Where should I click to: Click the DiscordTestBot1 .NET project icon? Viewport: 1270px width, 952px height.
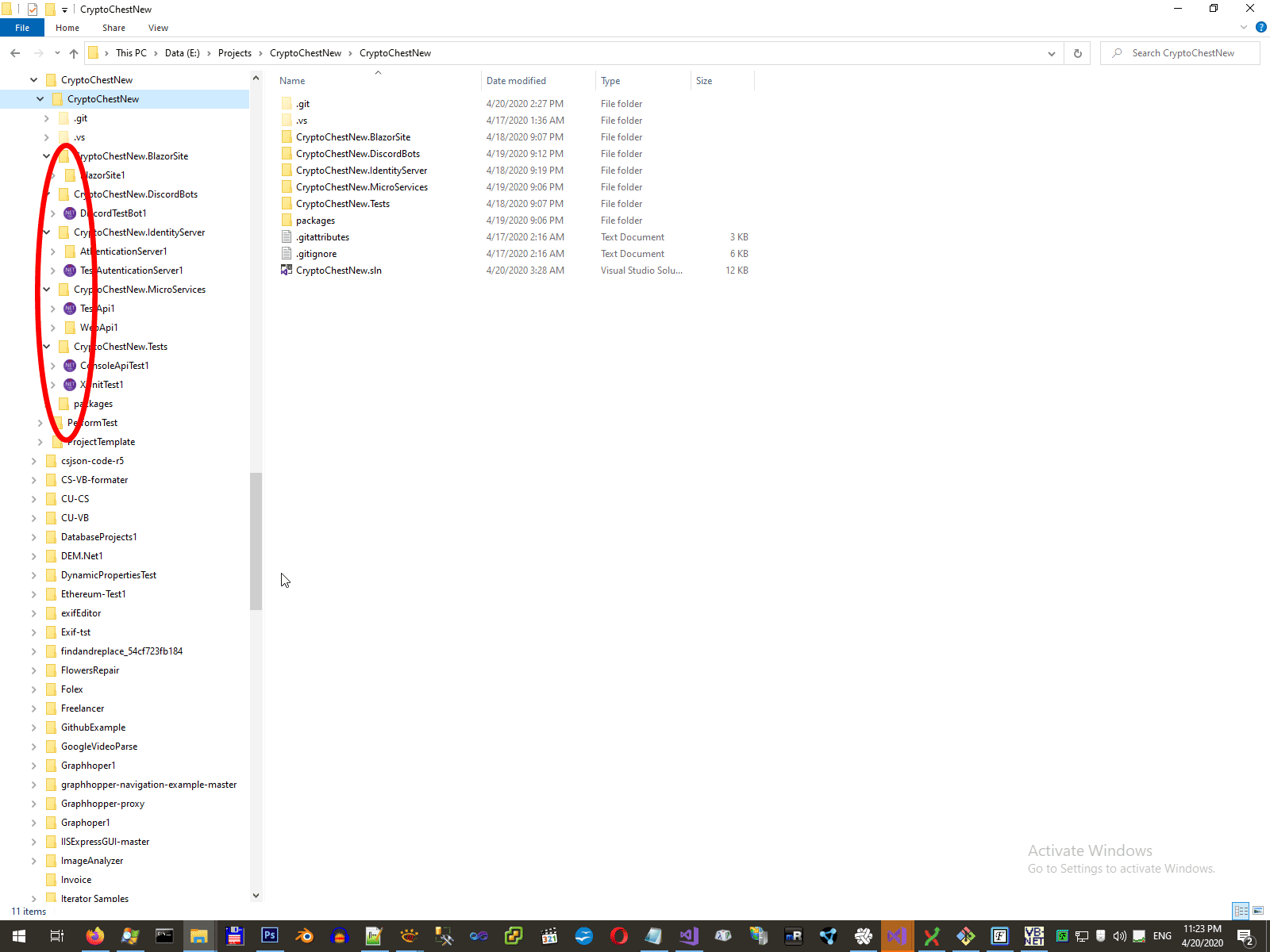70,213
